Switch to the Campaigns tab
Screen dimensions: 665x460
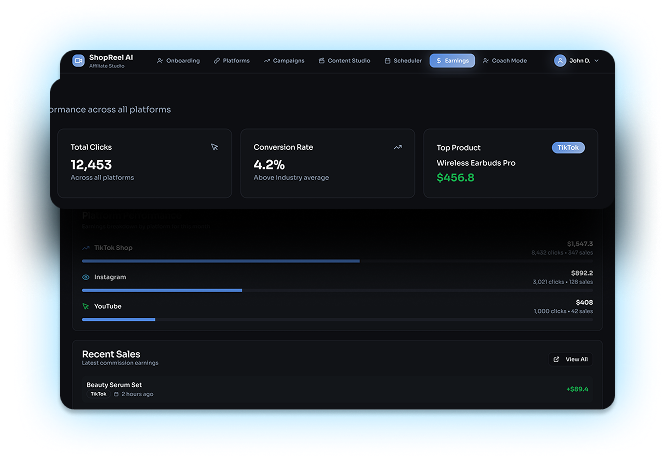(286, 61)
